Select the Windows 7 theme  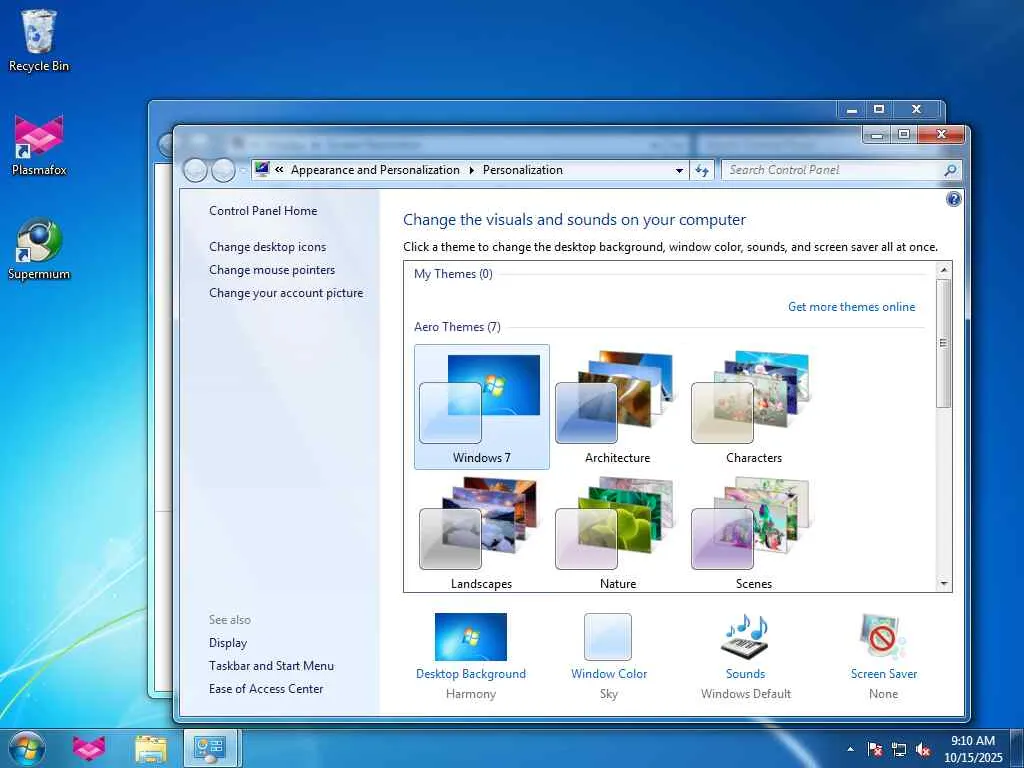click(x=482, y=407)
